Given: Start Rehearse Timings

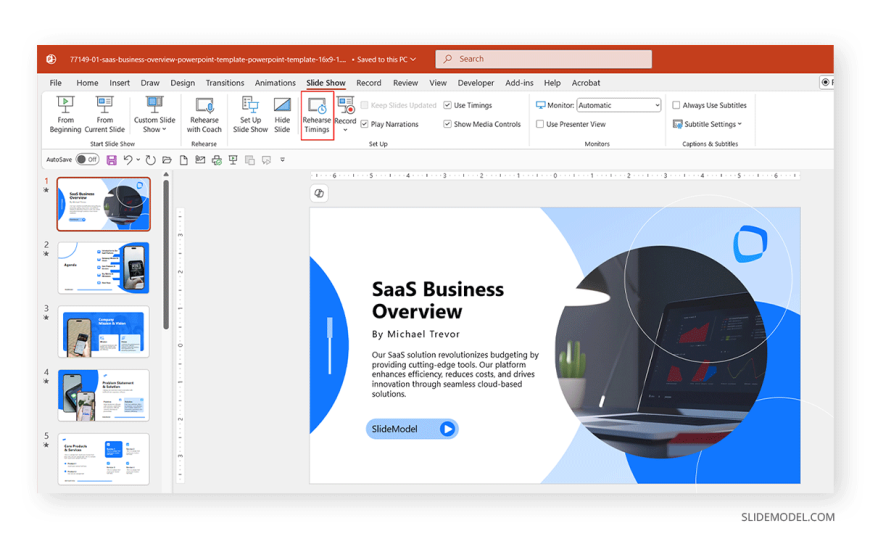Looking at the screenshot, I should pyautogui.click(x=317, y=115).
